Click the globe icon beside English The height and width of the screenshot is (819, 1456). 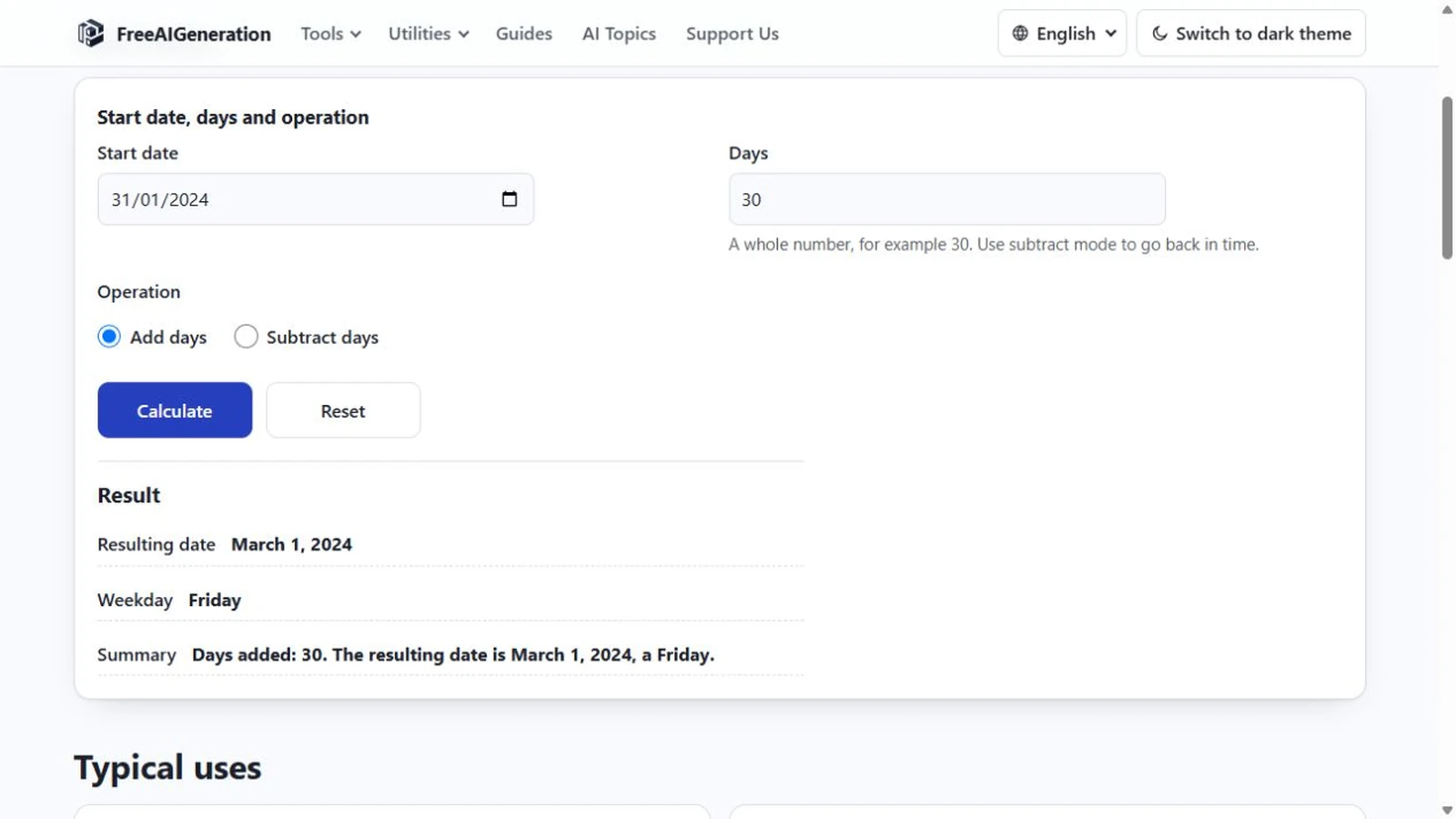[1020, 34]
